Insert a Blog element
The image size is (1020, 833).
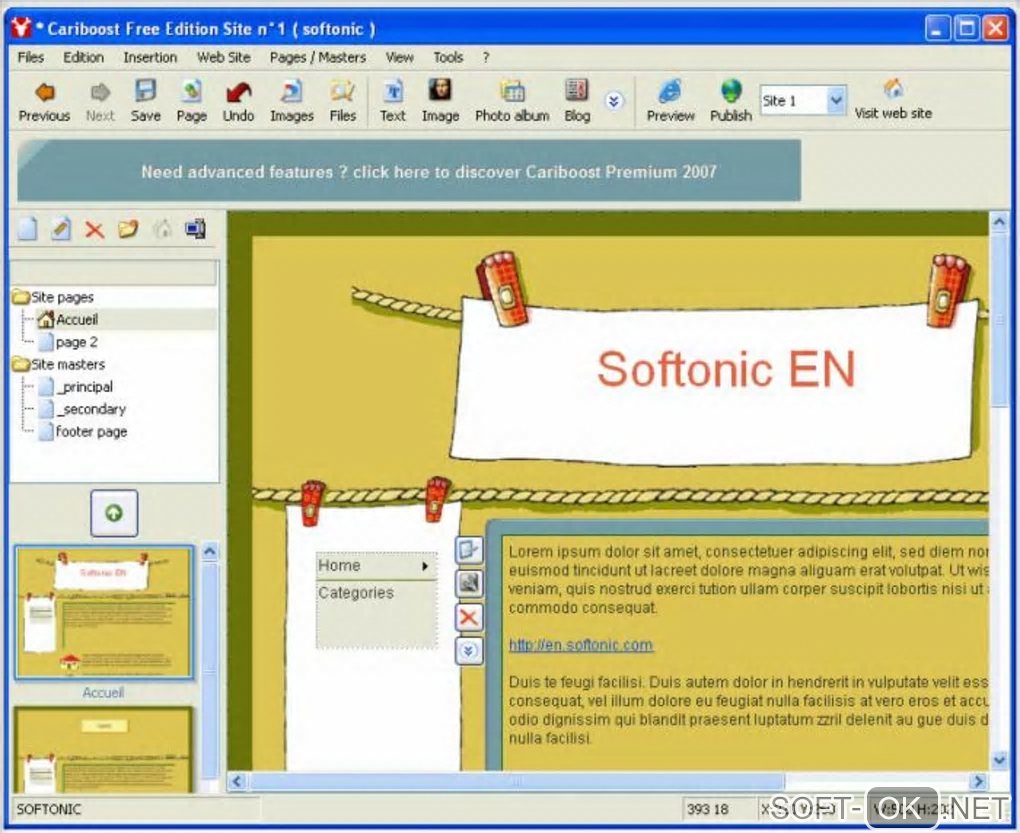tap(576, 91)
